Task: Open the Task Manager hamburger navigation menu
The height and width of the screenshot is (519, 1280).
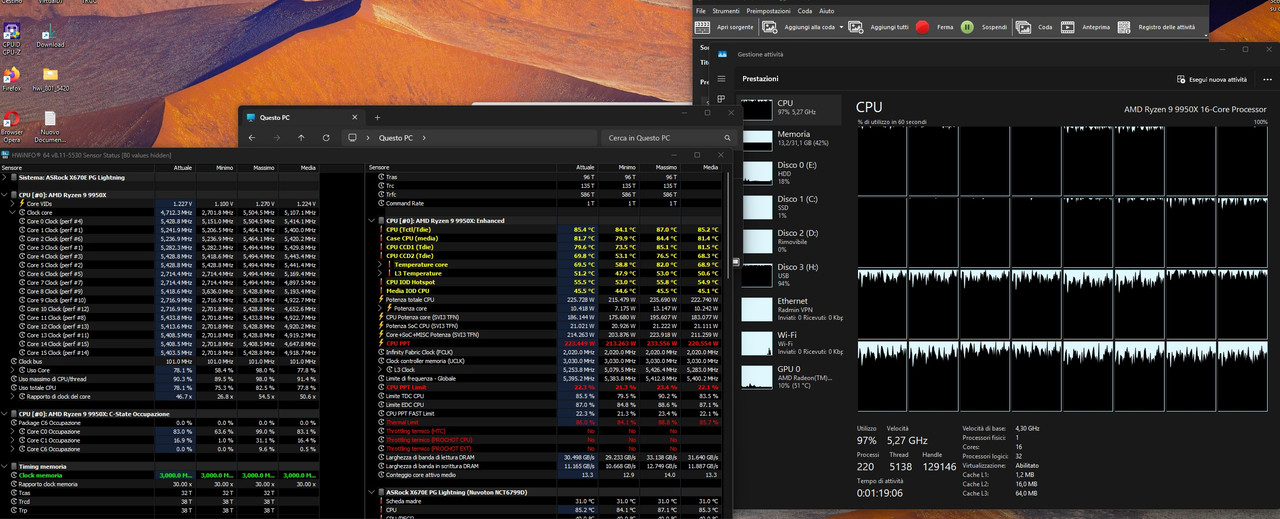Action: coord(722,78)
